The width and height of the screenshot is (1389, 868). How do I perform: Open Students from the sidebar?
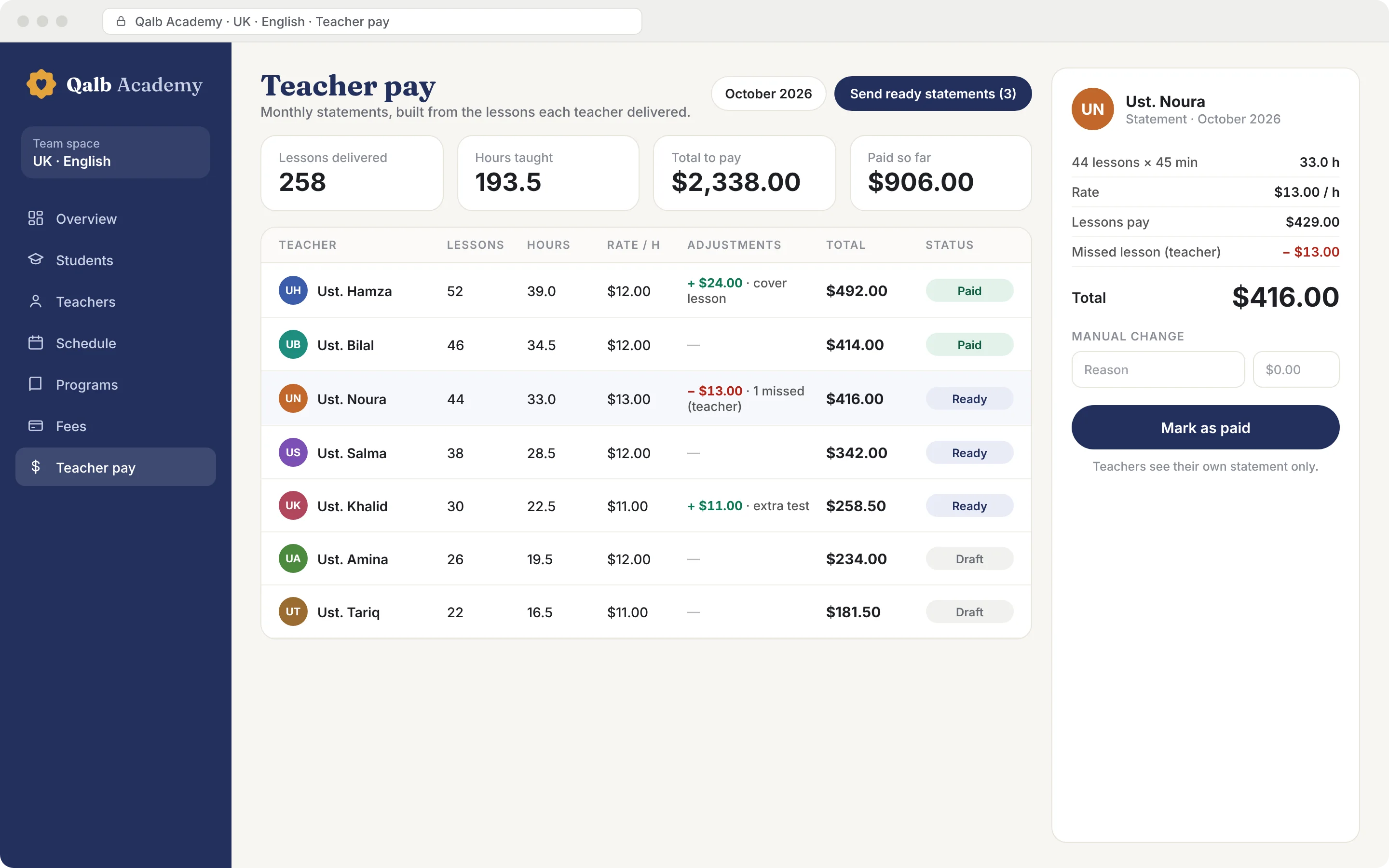coord(115,260)
